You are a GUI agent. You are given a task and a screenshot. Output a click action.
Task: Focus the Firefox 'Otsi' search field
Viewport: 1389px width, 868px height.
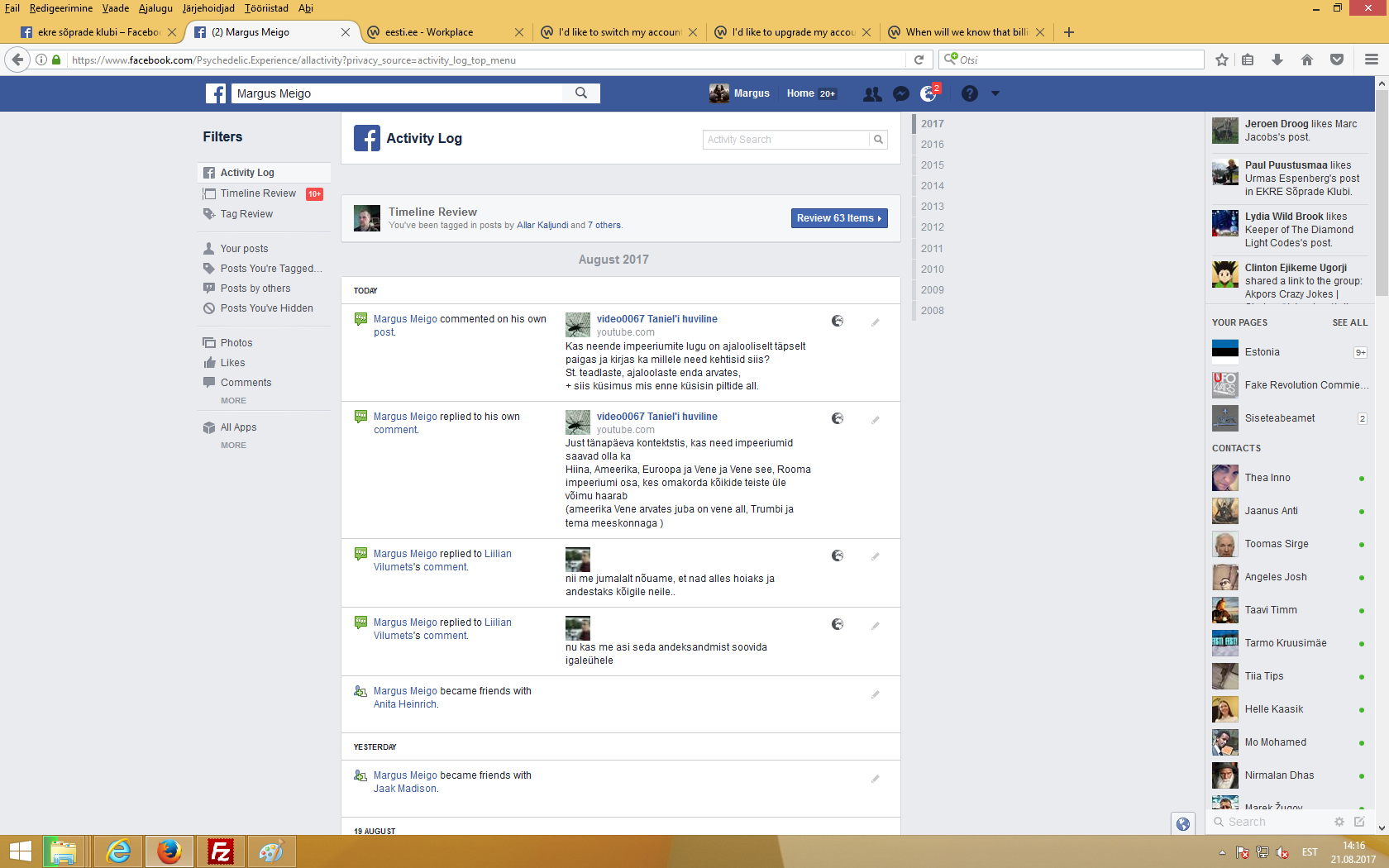pyautogui.click(x=1072, y=60)
